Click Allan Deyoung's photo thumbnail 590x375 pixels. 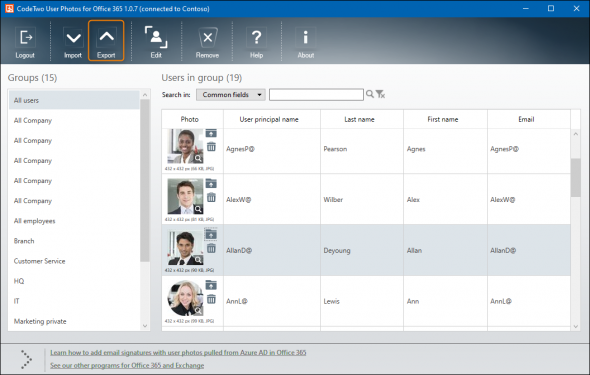click(185, 247)
